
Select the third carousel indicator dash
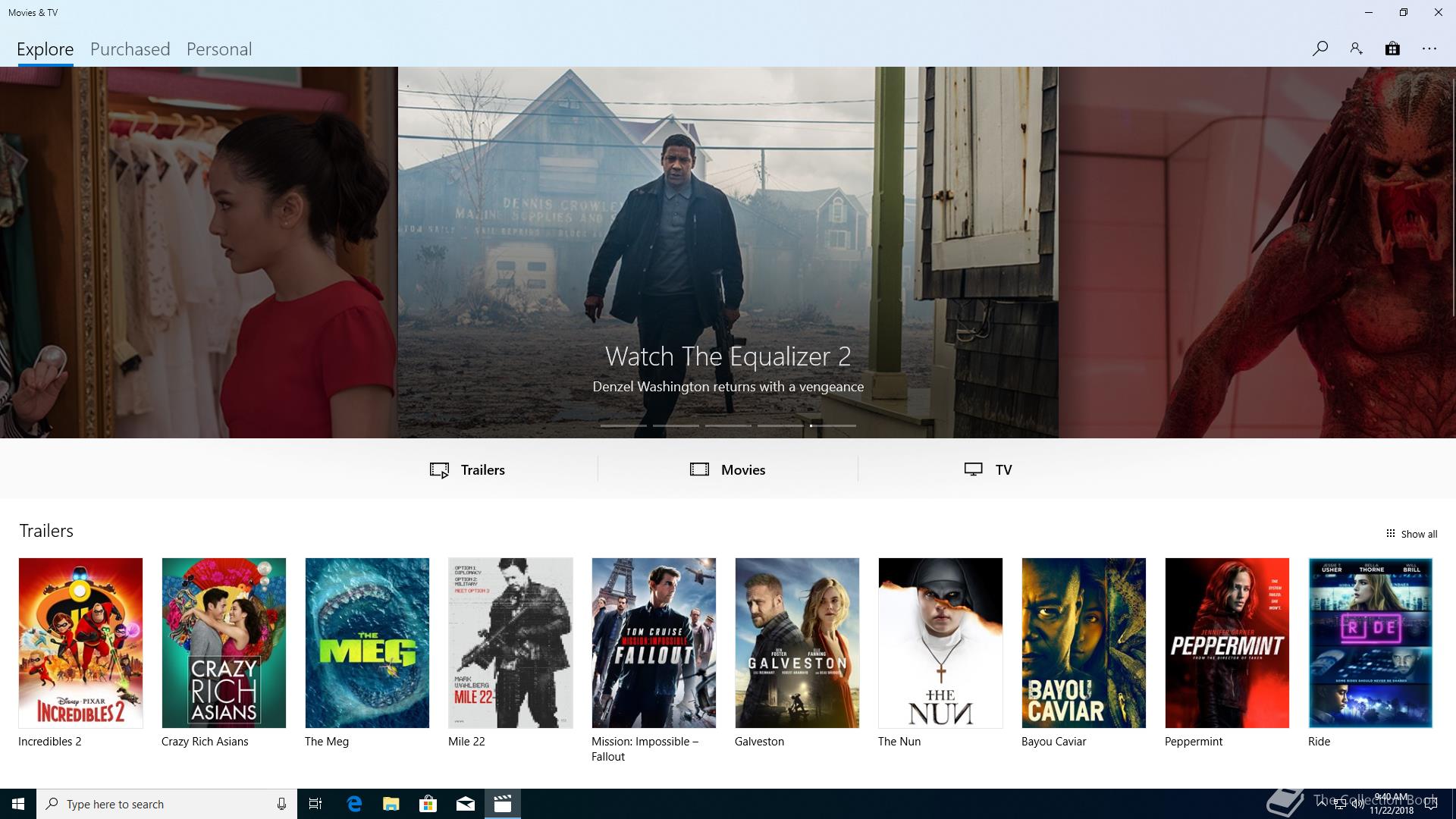click(728, 425)
